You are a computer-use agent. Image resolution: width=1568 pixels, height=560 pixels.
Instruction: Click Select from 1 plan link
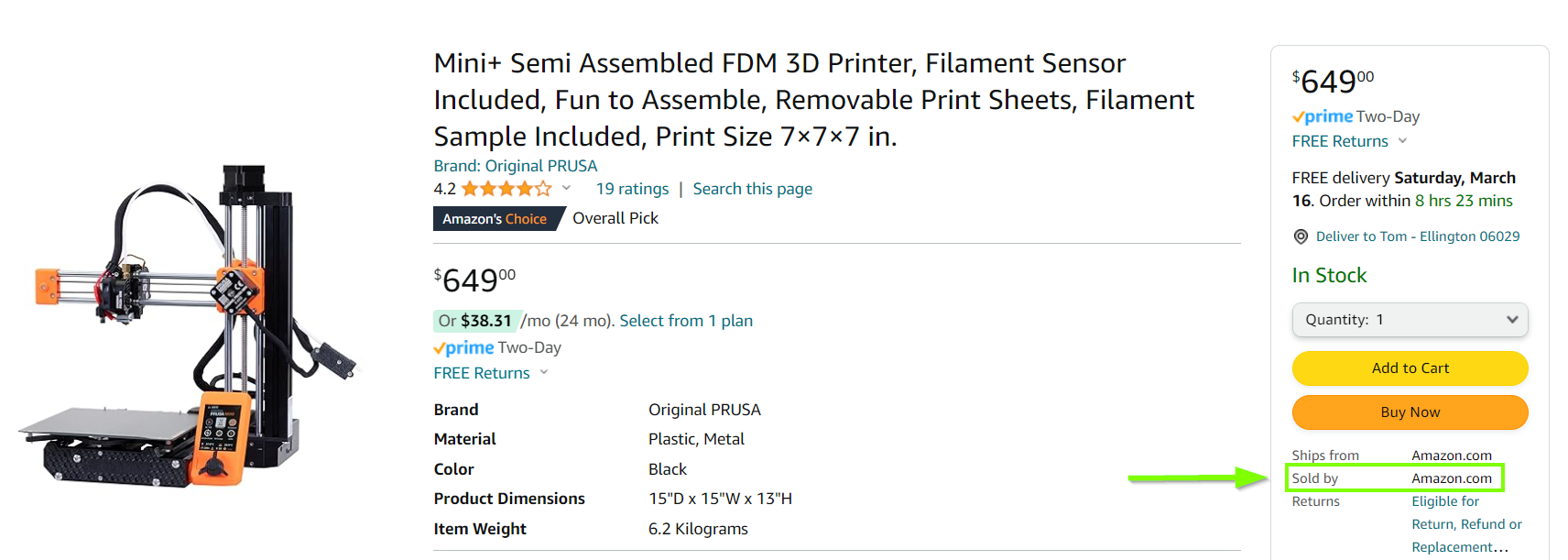coord(686,321)
